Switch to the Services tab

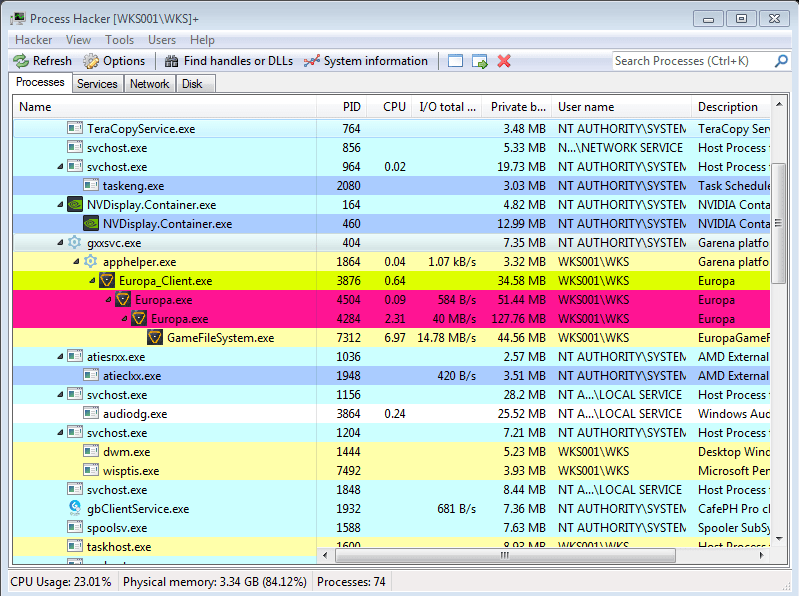tap(97, 84)
